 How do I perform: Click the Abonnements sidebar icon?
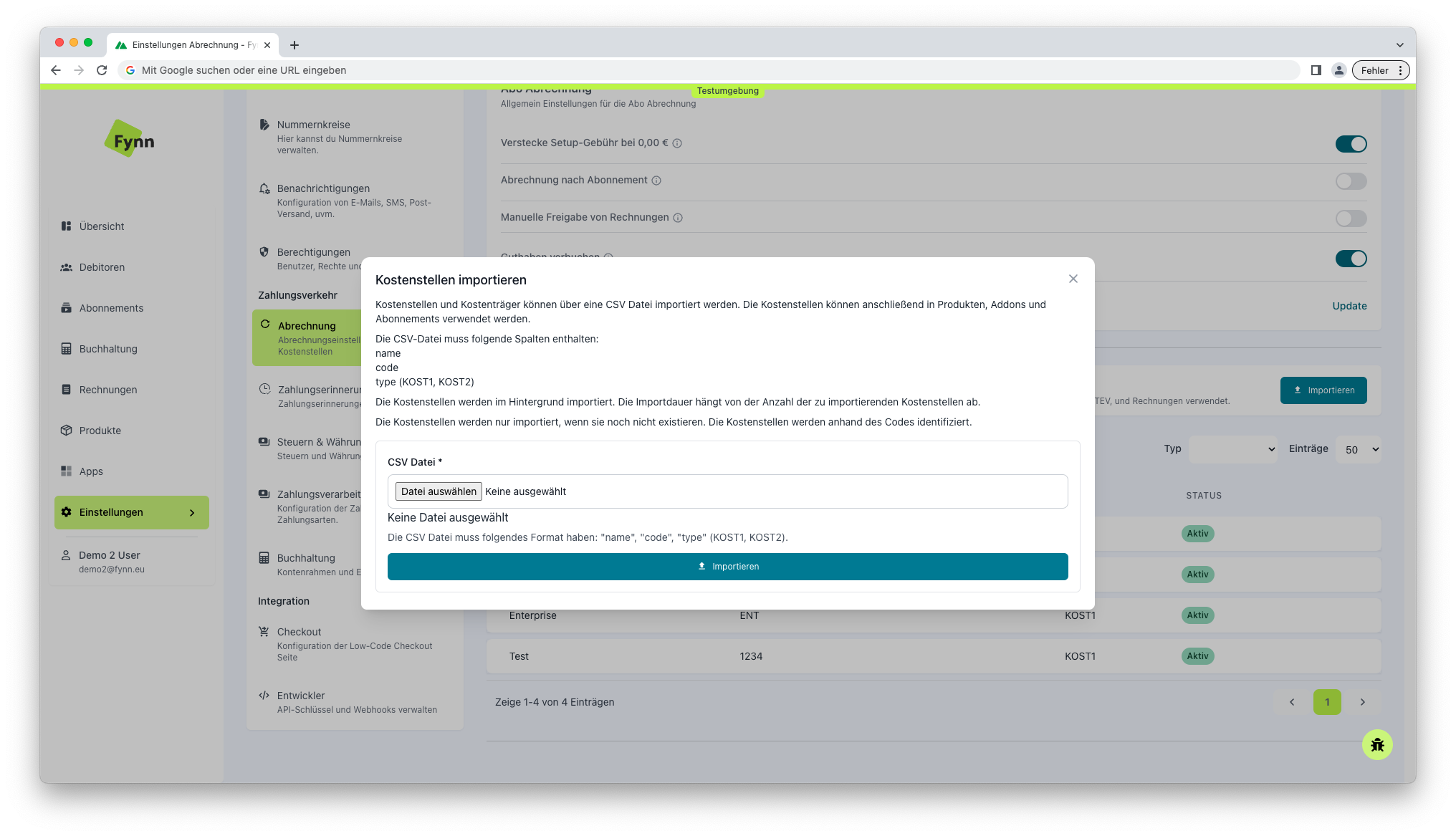pyautogui.click(x=67, y=308)
